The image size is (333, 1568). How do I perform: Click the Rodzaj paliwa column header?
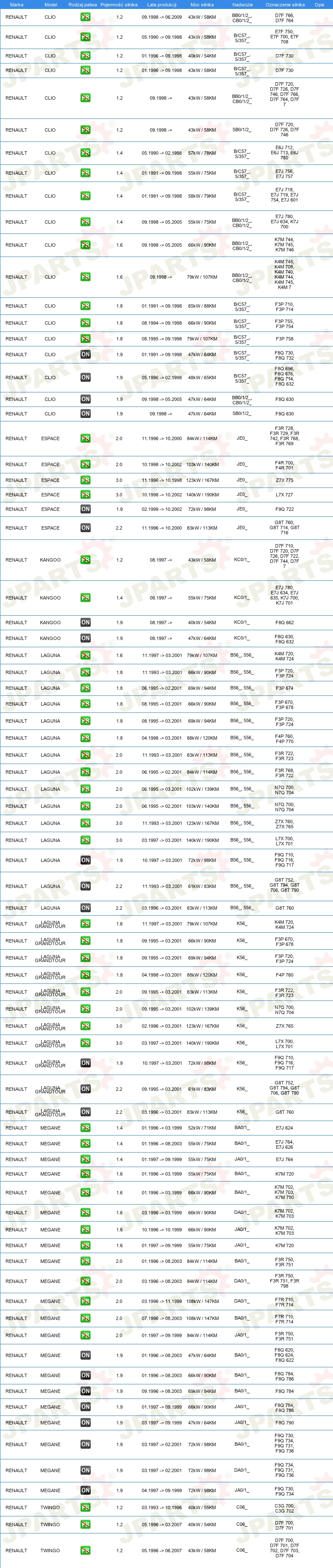(82, 4)
